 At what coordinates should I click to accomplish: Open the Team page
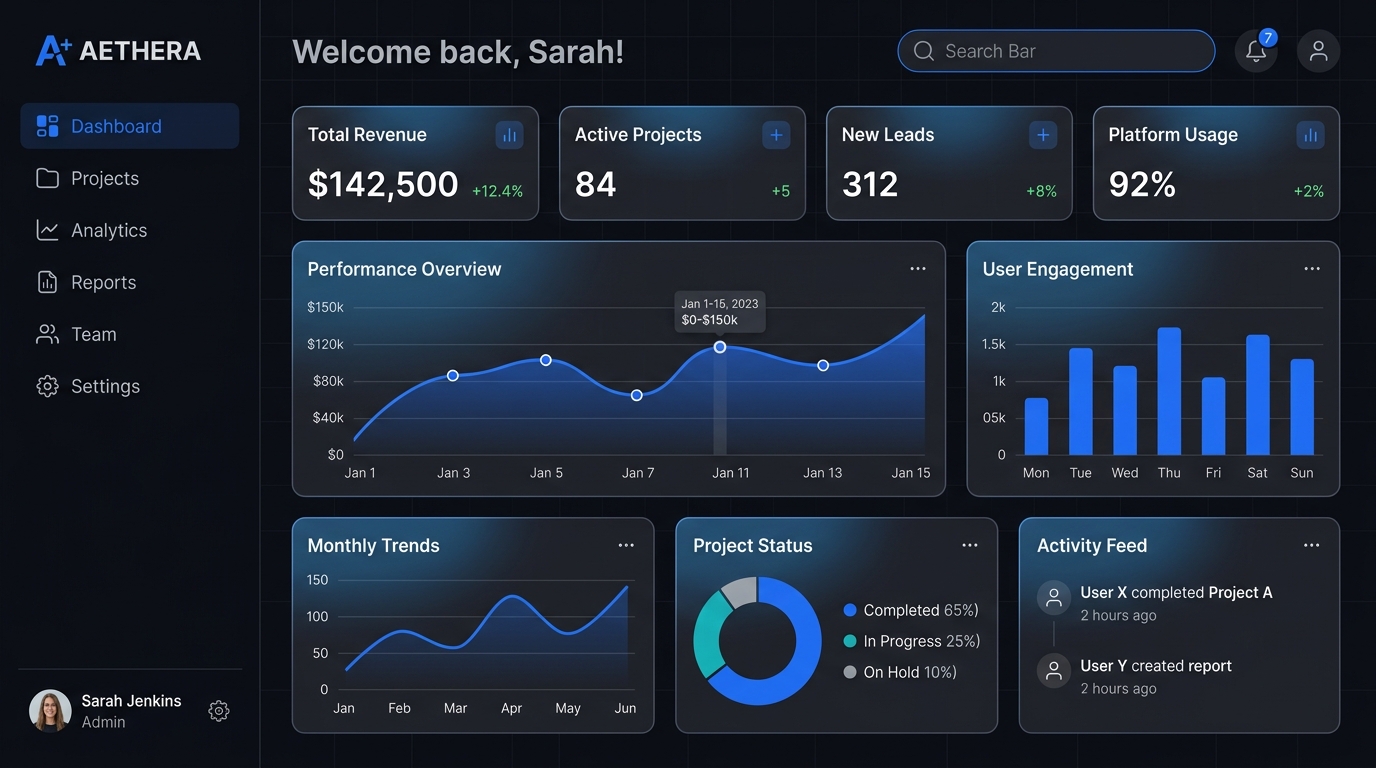tap(130, 334)
